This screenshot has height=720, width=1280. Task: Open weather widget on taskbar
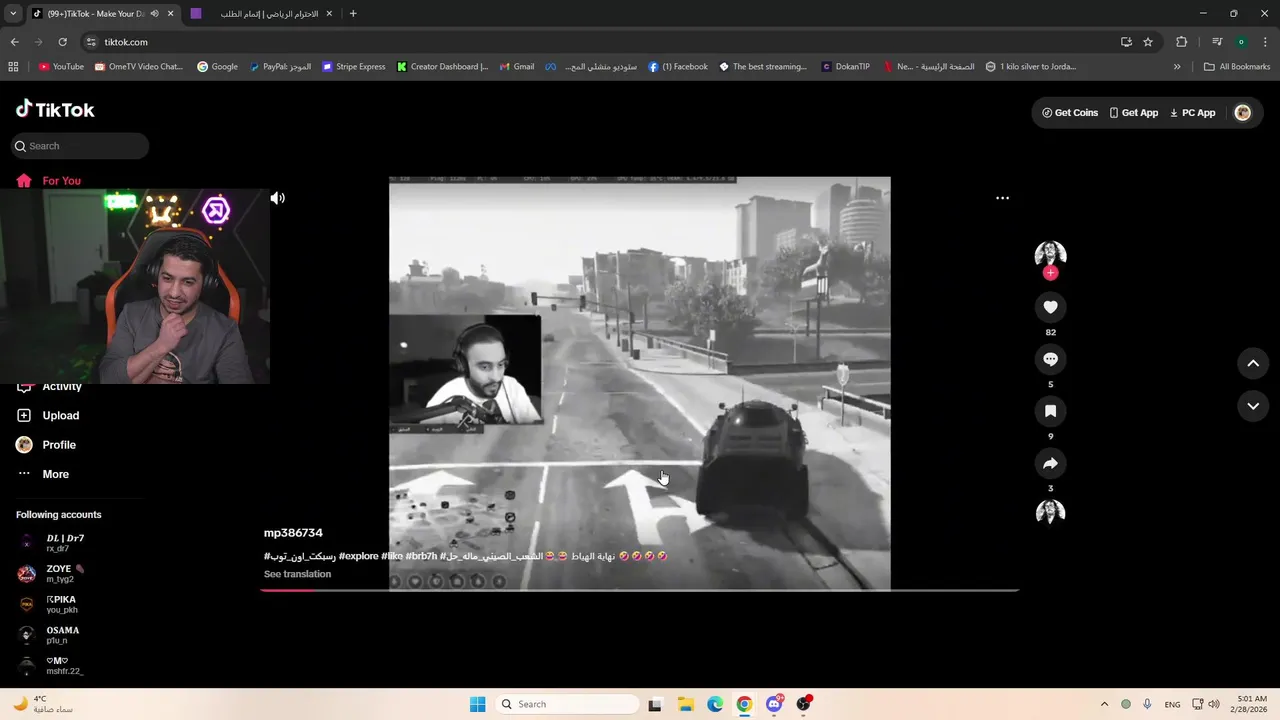point(42,704)
